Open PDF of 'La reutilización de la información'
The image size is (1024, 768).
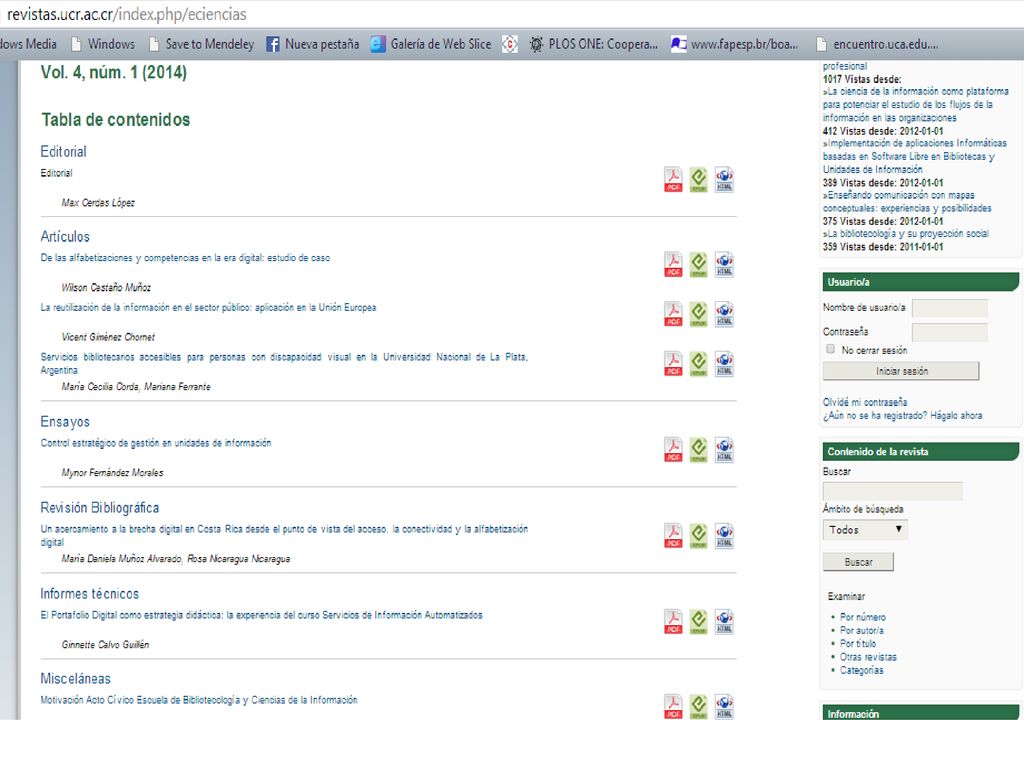coord(673,314)
